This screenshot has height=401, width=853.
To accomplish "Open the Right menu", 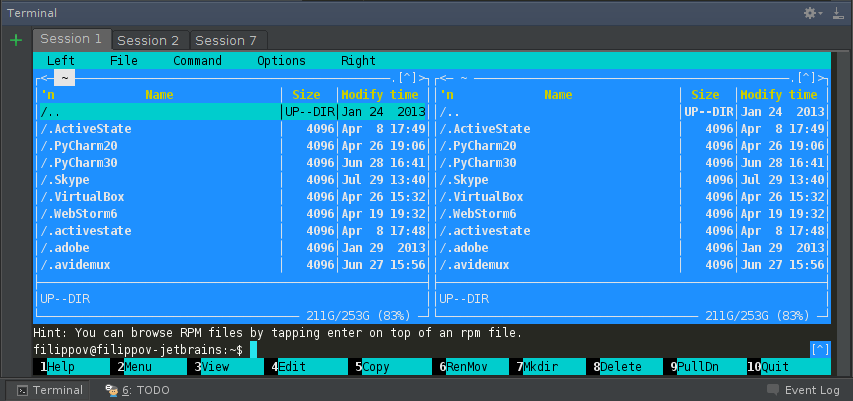I will point(358,61).
